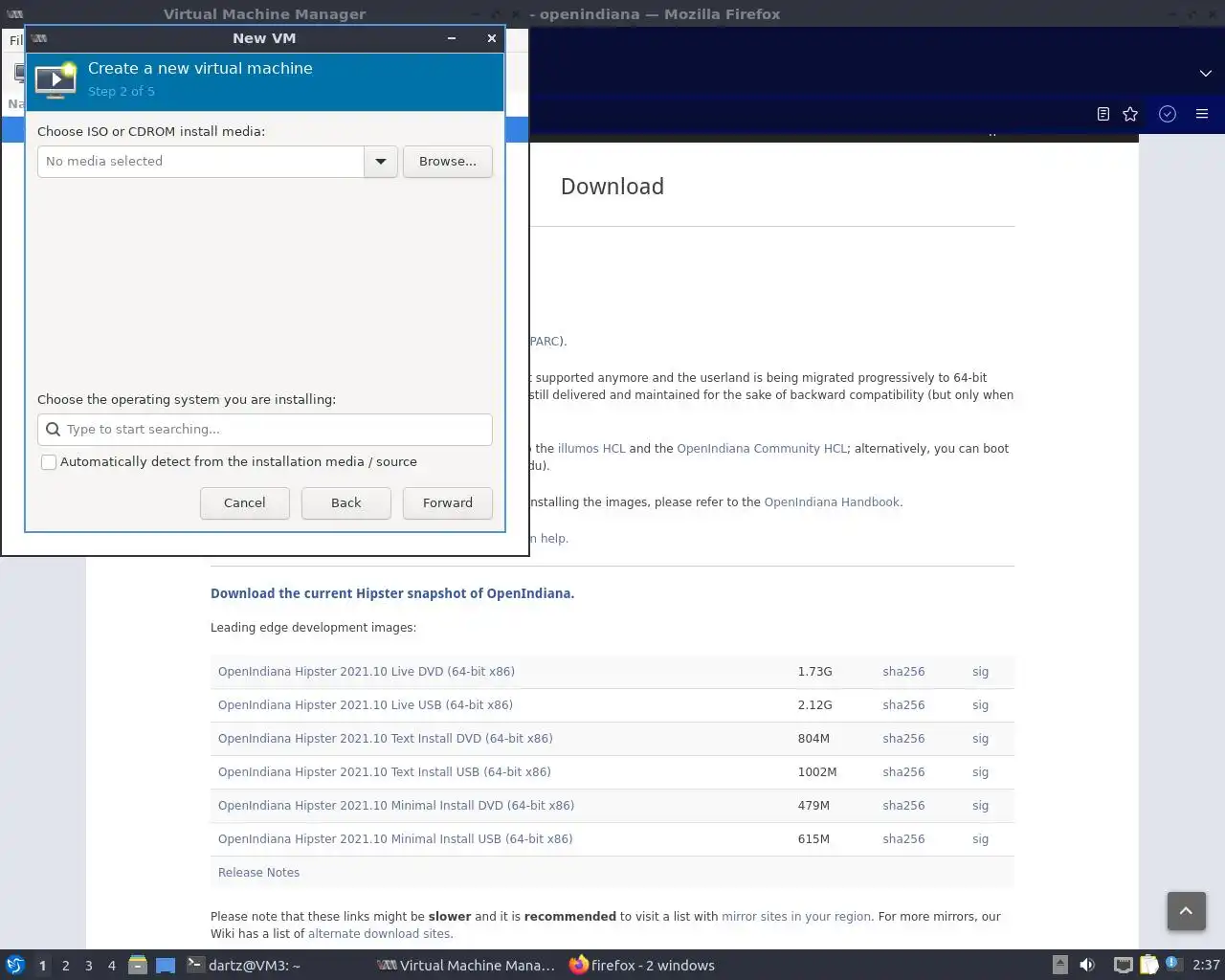Click the network tray icon
1225x980 pixels.
[x=1124, y=965]
